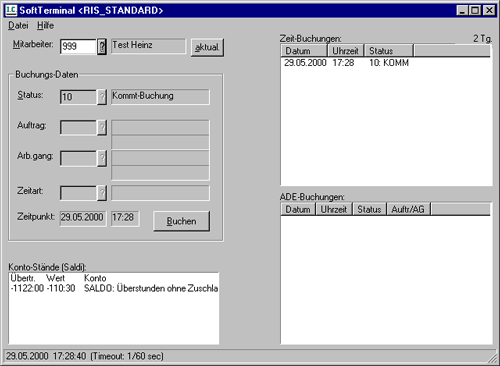This screenshot has width=500, height=366.
Task: Click the status bar timestamp 29.05.2000 17:28:40
Action: coord(46,356)
